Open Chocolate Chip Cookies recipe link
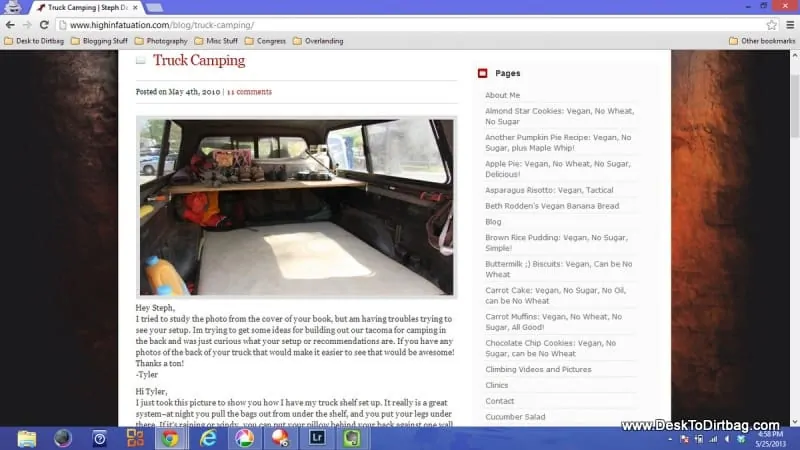 point(551,348)
